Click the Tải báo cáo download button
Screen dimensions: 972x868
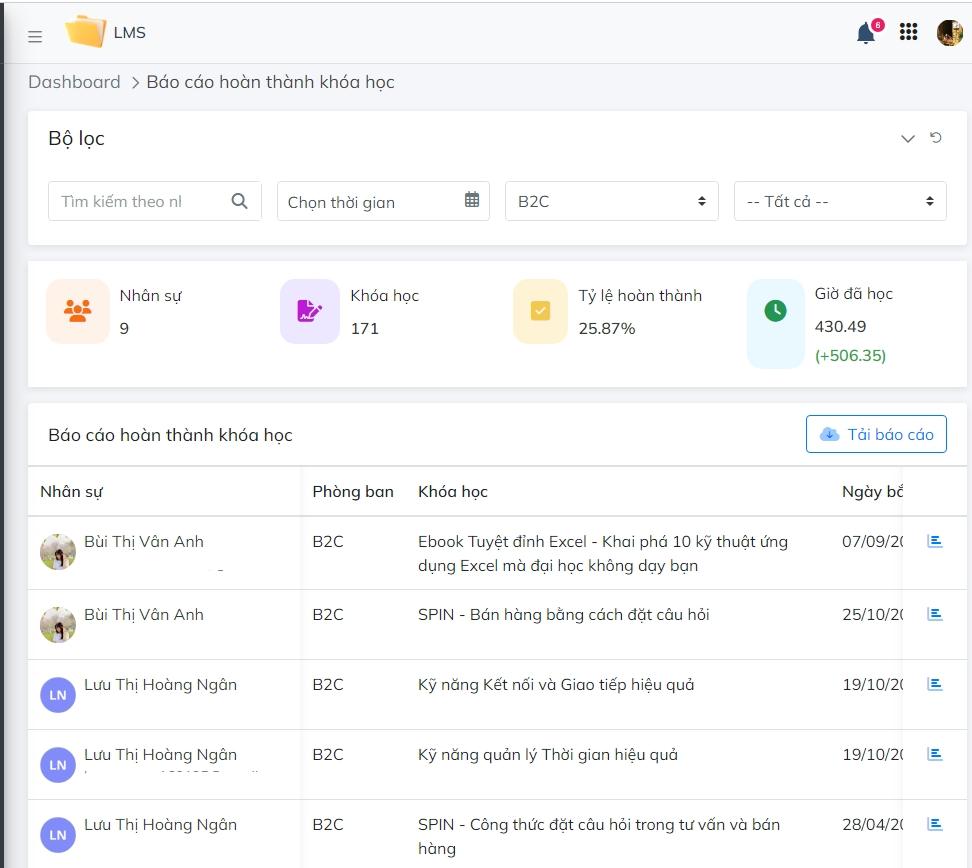876,434
